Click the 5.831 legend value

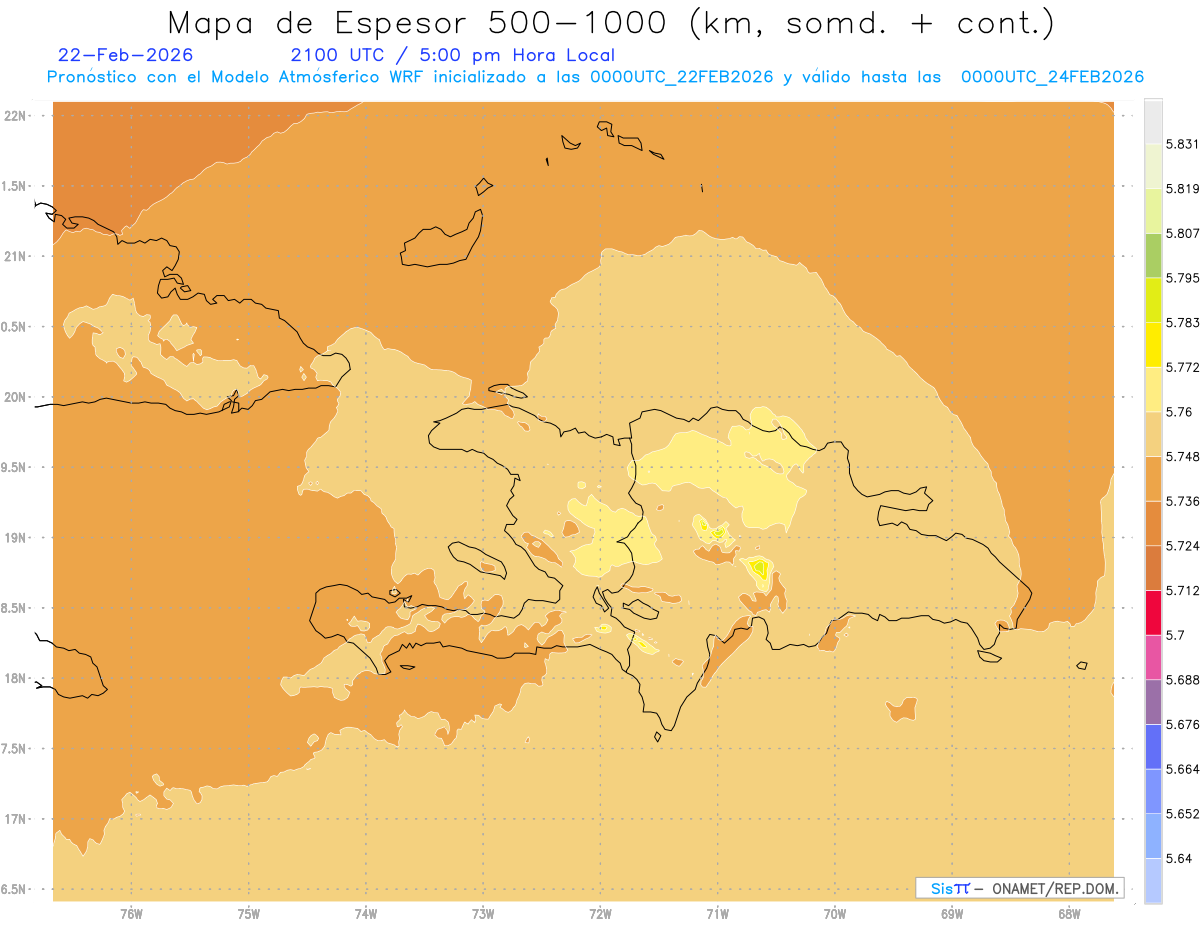click(x=1183, y=144)
